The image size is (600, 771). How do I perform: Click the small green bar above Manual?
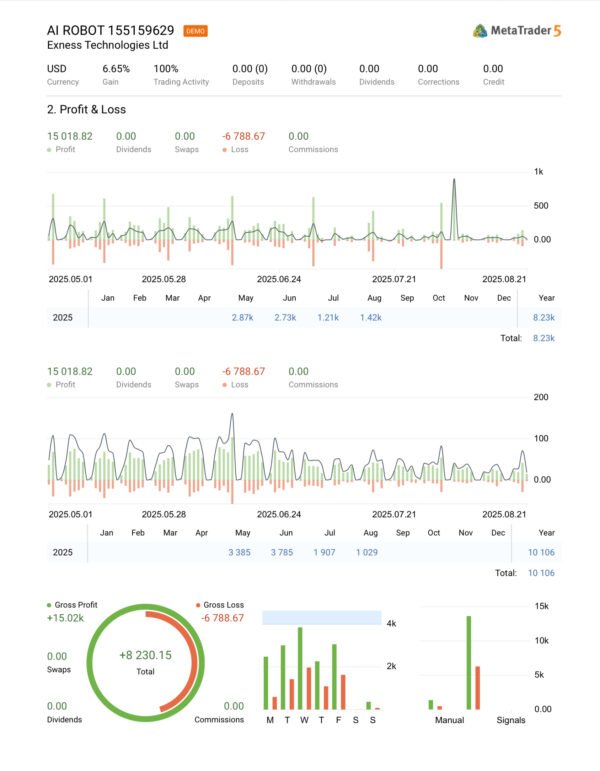click(431, 704)
